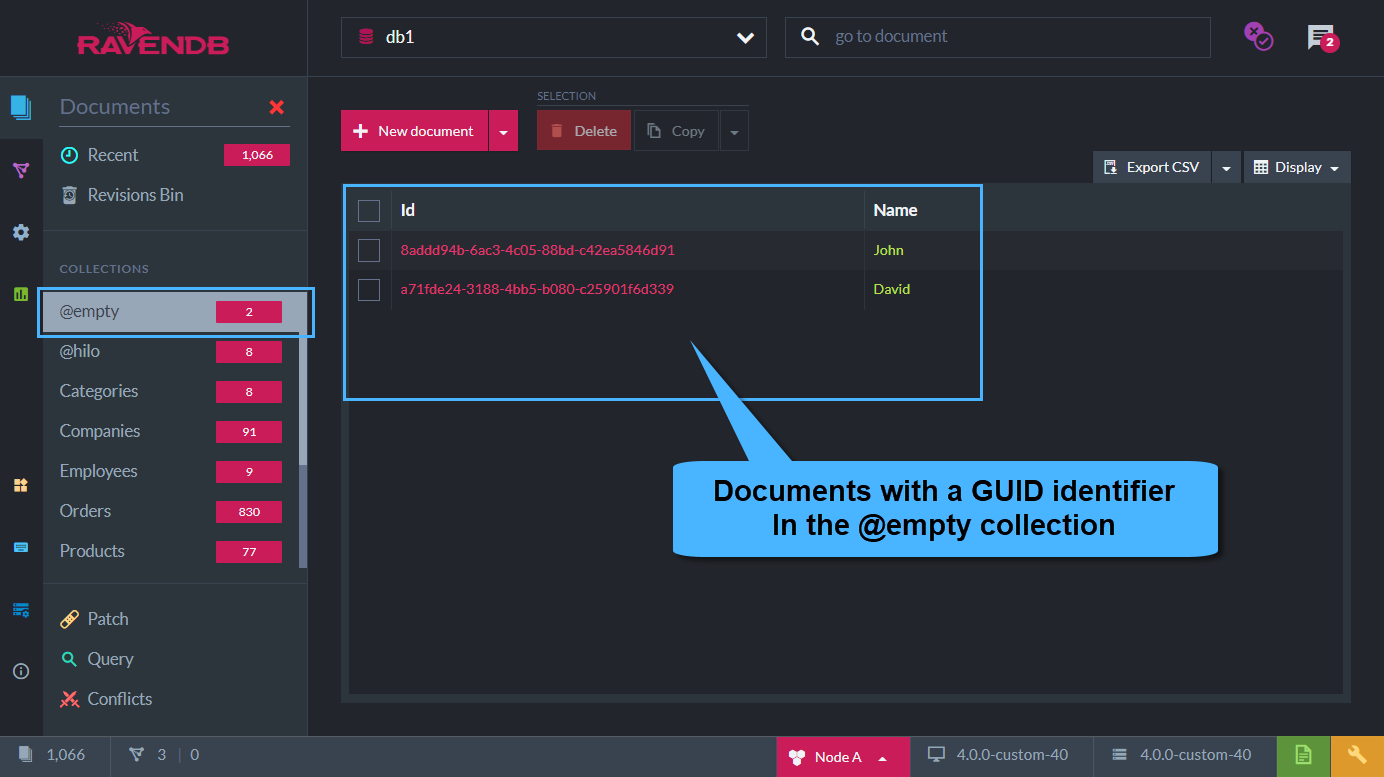The width and height of the screenshot is (1384, 777).
Task: Click the Conflicts icon
Action: [69, 699]
